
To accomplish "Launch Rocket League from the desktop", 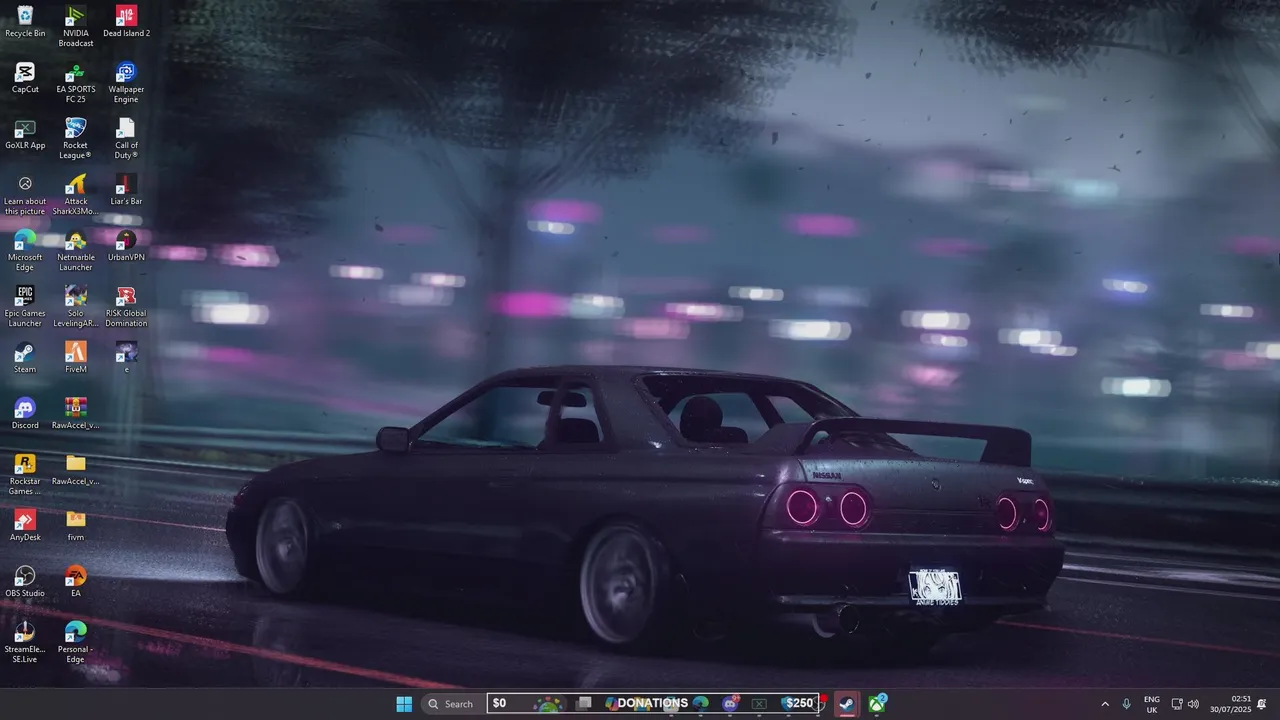I will [x=76, y=138].
